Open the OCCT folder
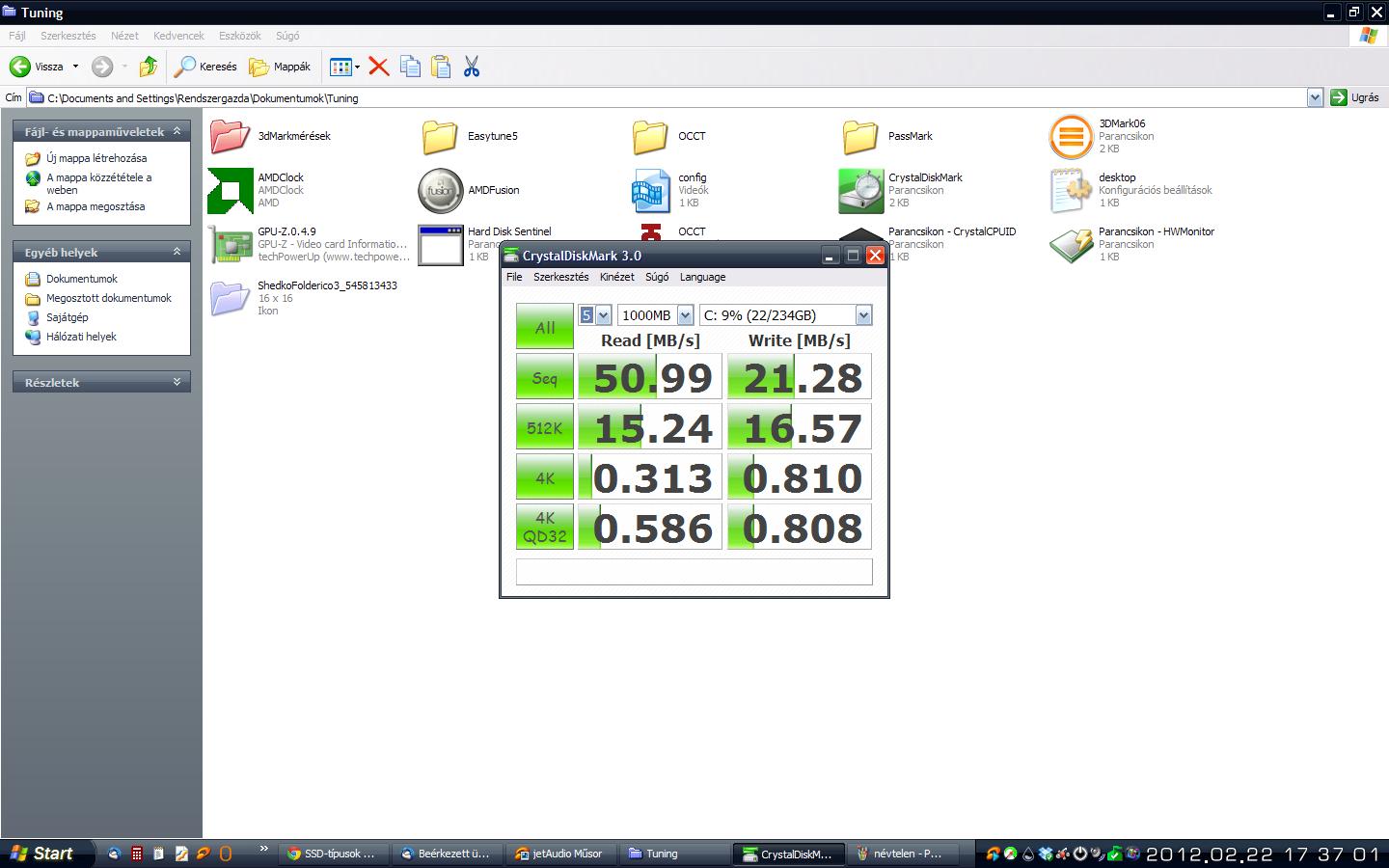This screenshot has width=1389, height=868. coord(650,136)
